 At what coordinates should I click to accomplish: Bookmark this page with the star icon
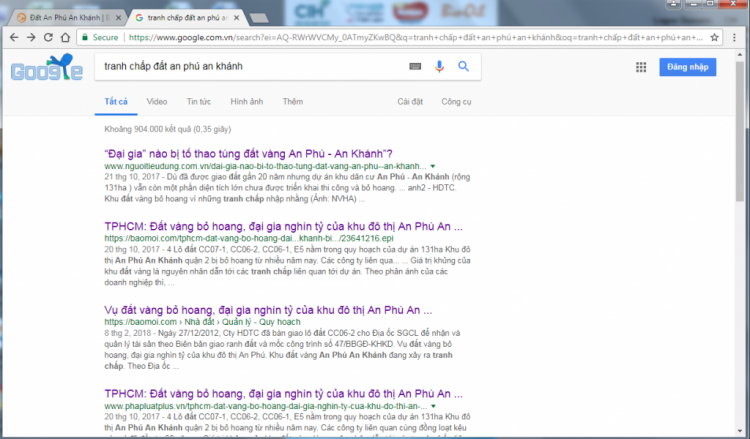[714, 37]
